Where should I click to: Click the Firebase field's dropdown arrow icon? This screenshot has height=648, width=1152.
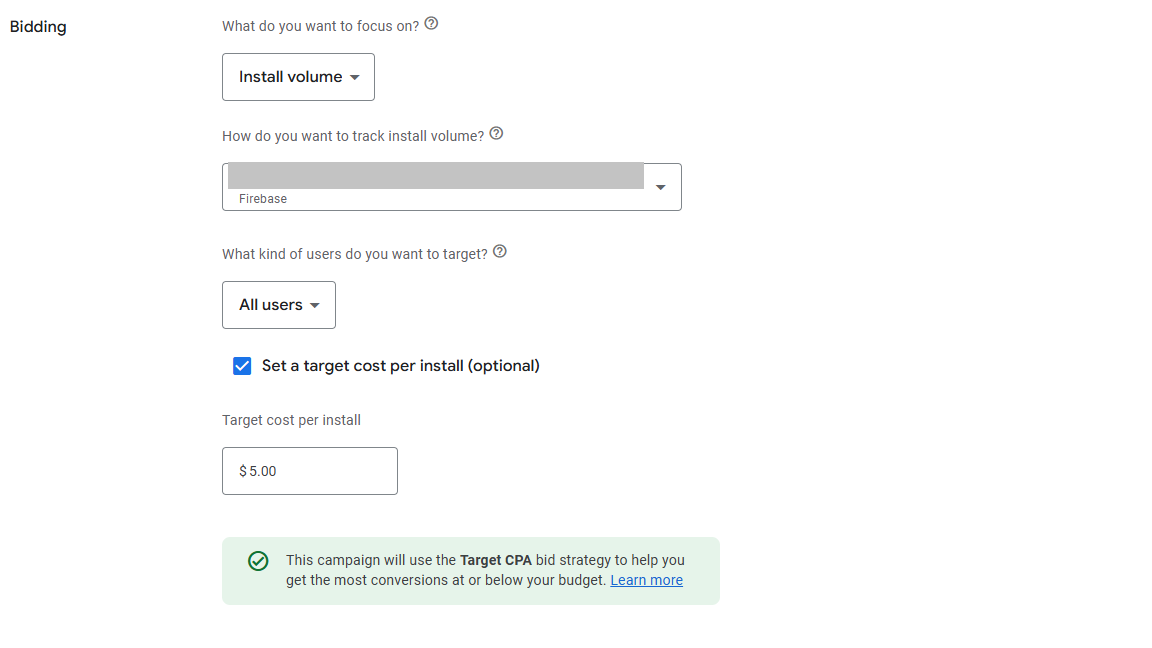660,186
